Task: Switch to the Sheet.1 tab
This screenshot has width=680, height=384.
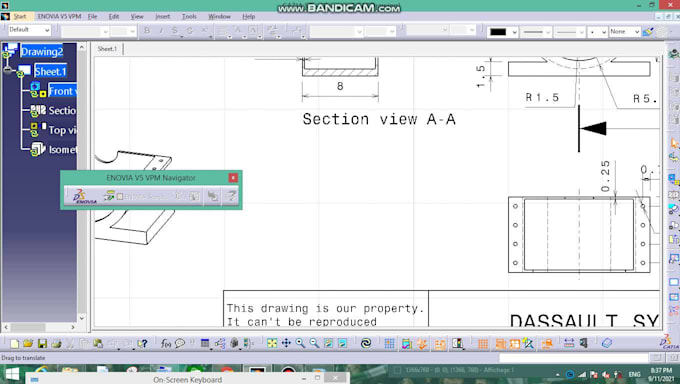Action: 107,49
